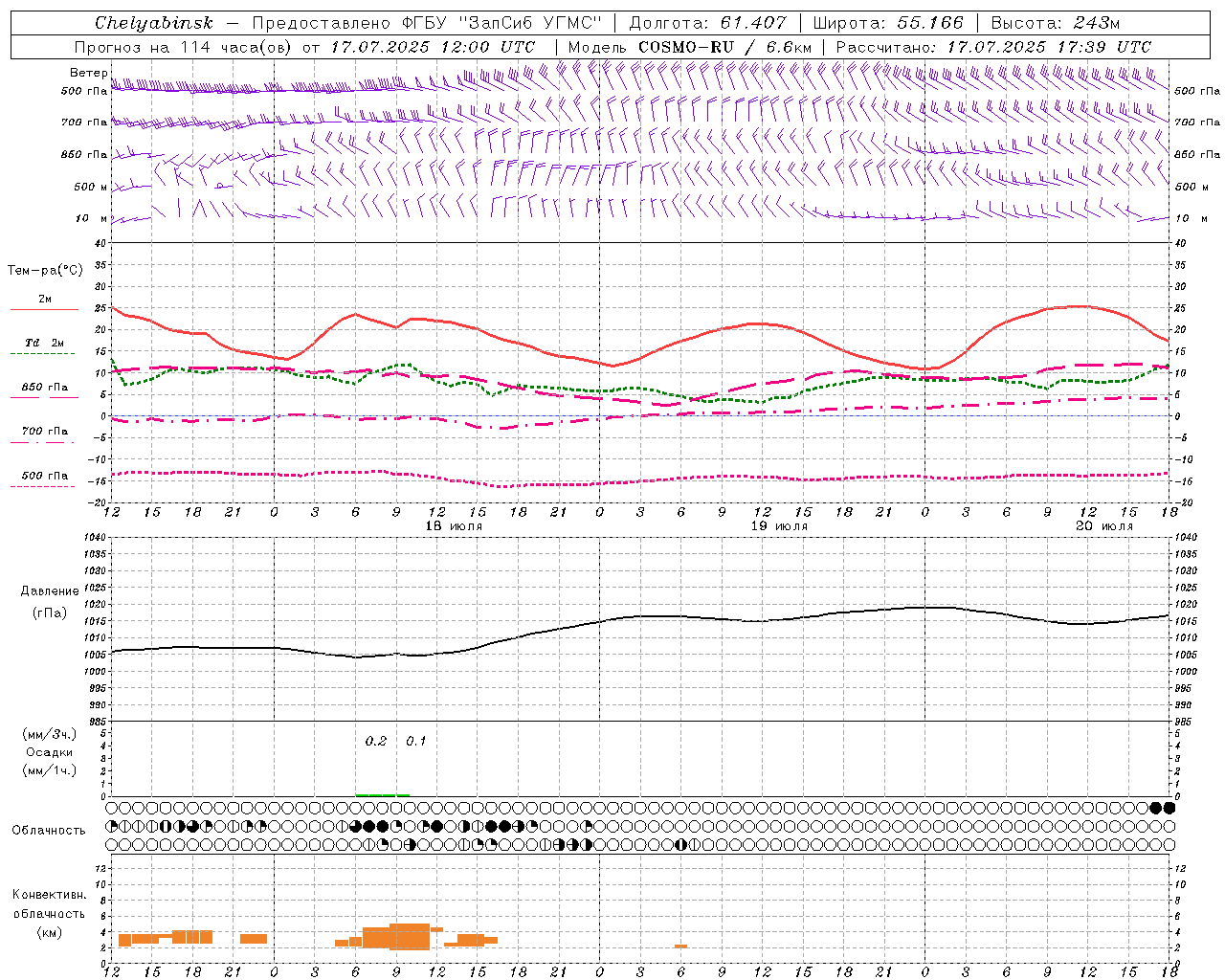Click the '(гПа)' unit under Давление
The width and height of the screenshot is (1225, 980).
tap(50, 613)
